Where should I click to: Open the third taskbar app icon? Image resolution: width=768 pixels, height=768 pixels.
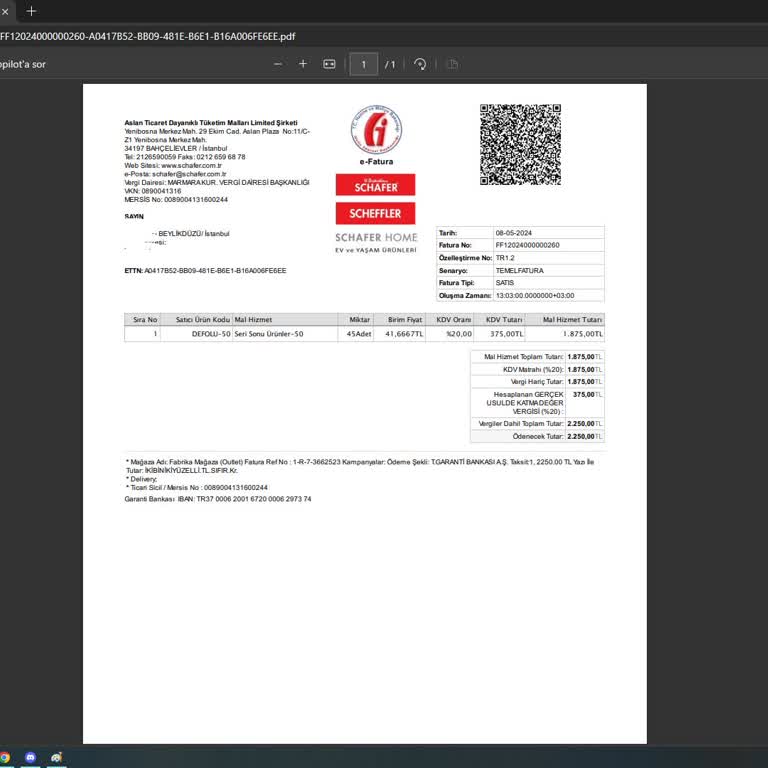pos(56,757)
